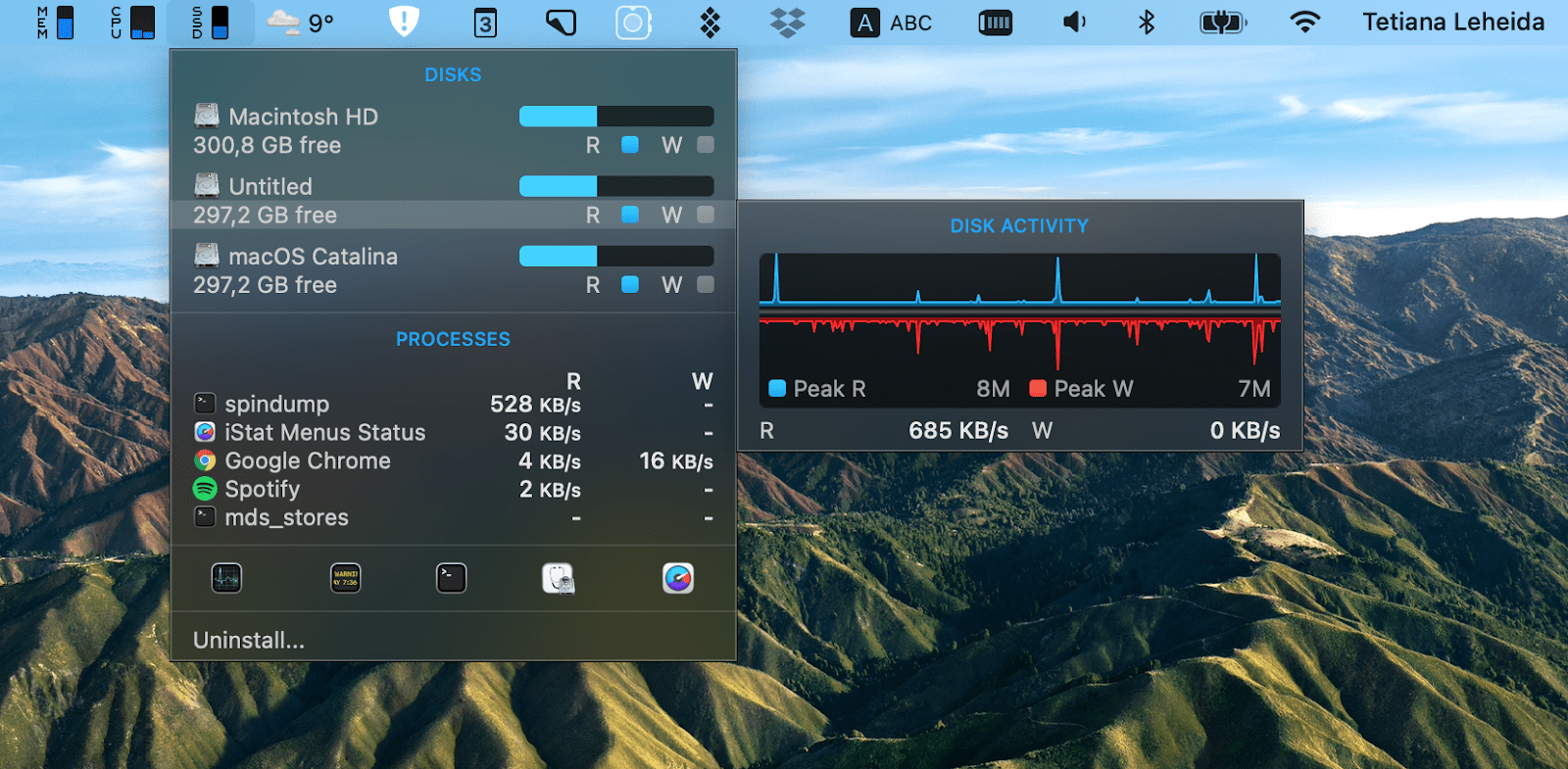Screen dimensions: 1568x769
Task: Click the macOS Catalina usage bar
Action: coord(616,256)
